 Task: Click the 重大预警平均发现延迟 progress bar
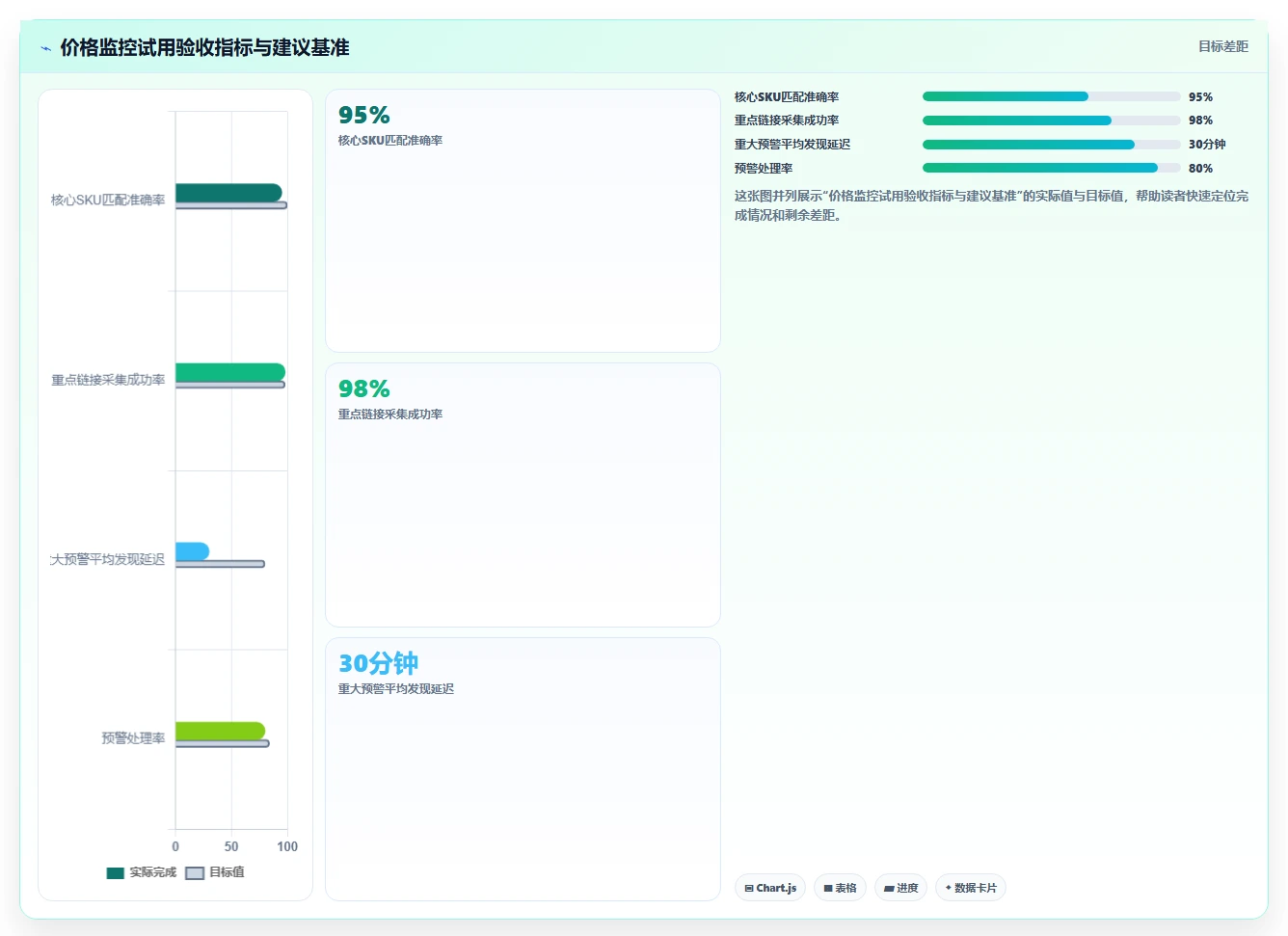1051,145
